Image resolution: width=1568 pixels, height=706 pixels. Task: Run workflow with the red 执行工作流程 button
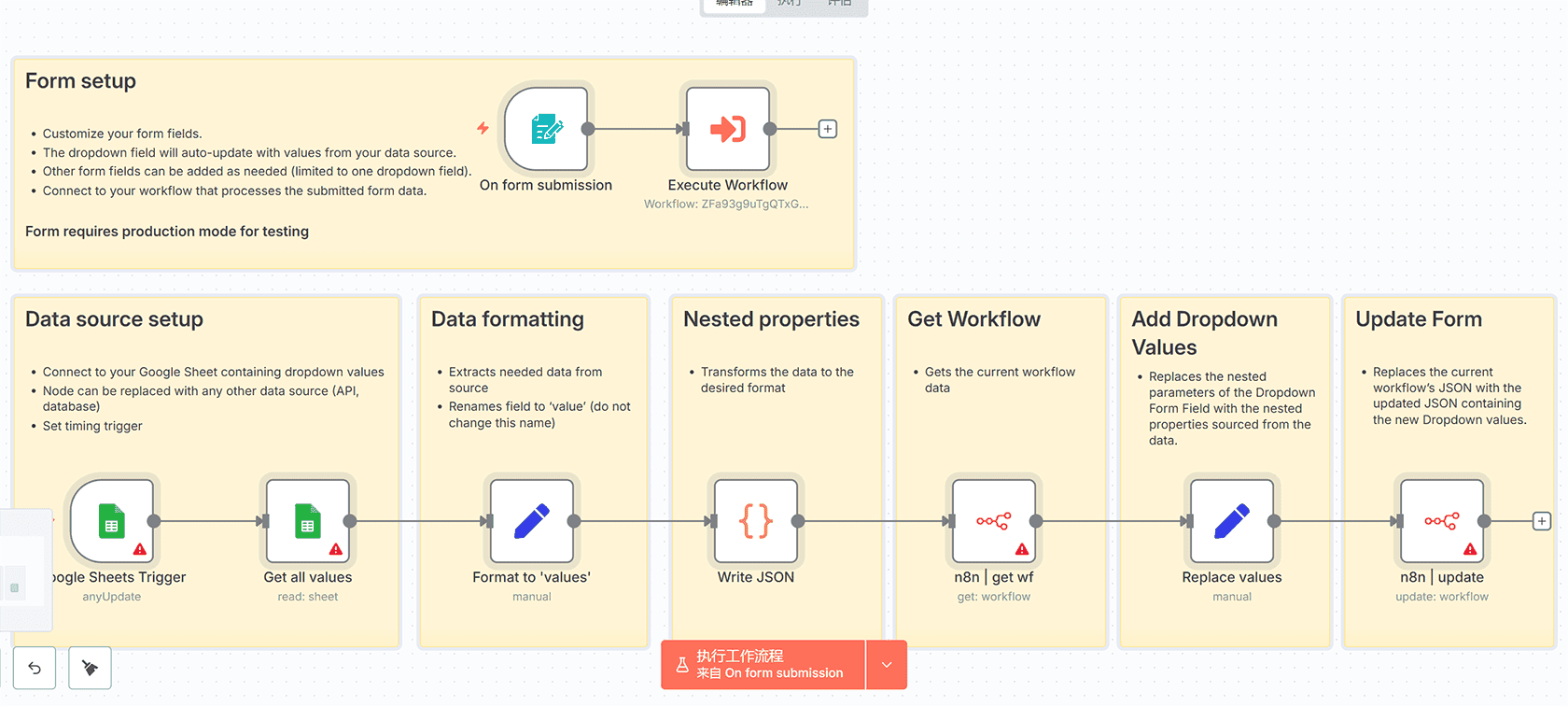point(763,664)
